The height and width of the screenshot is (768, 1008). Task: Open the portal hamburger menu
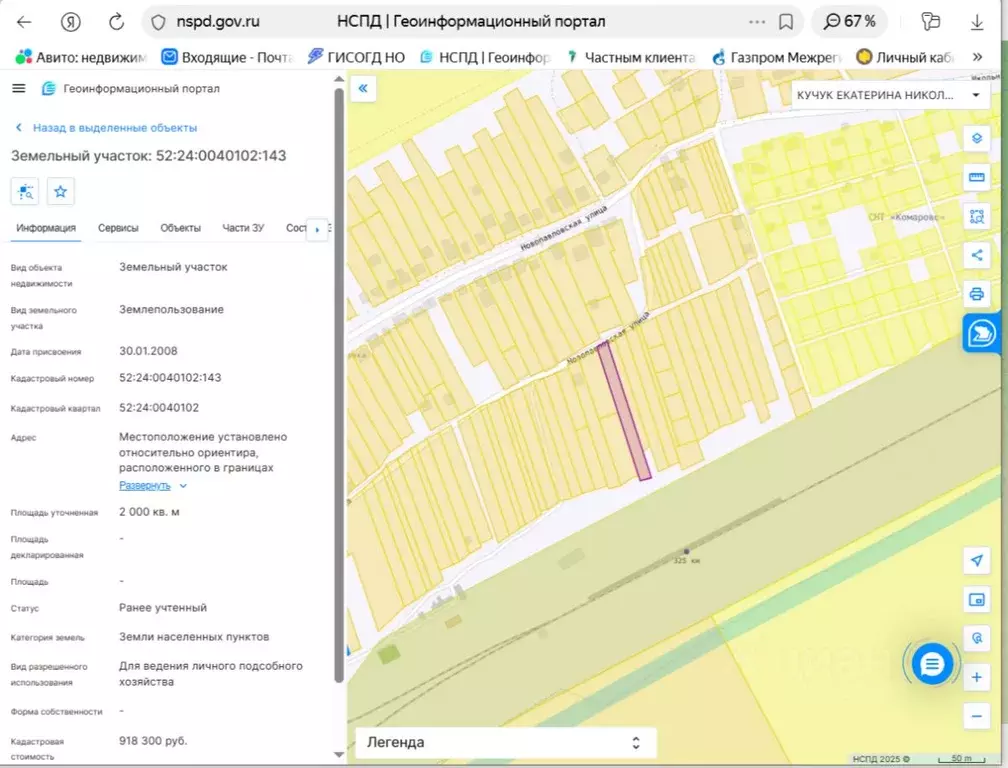click(x=17, y=87)
